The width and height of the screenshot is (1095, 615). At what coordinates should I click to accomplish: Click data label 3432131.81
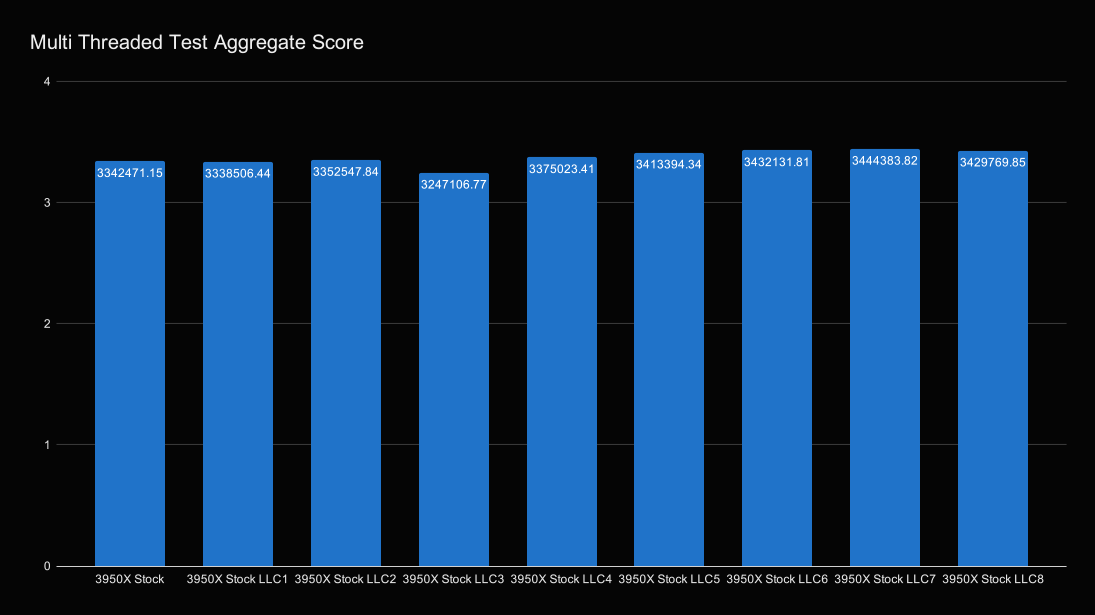[x=777, y=163]
